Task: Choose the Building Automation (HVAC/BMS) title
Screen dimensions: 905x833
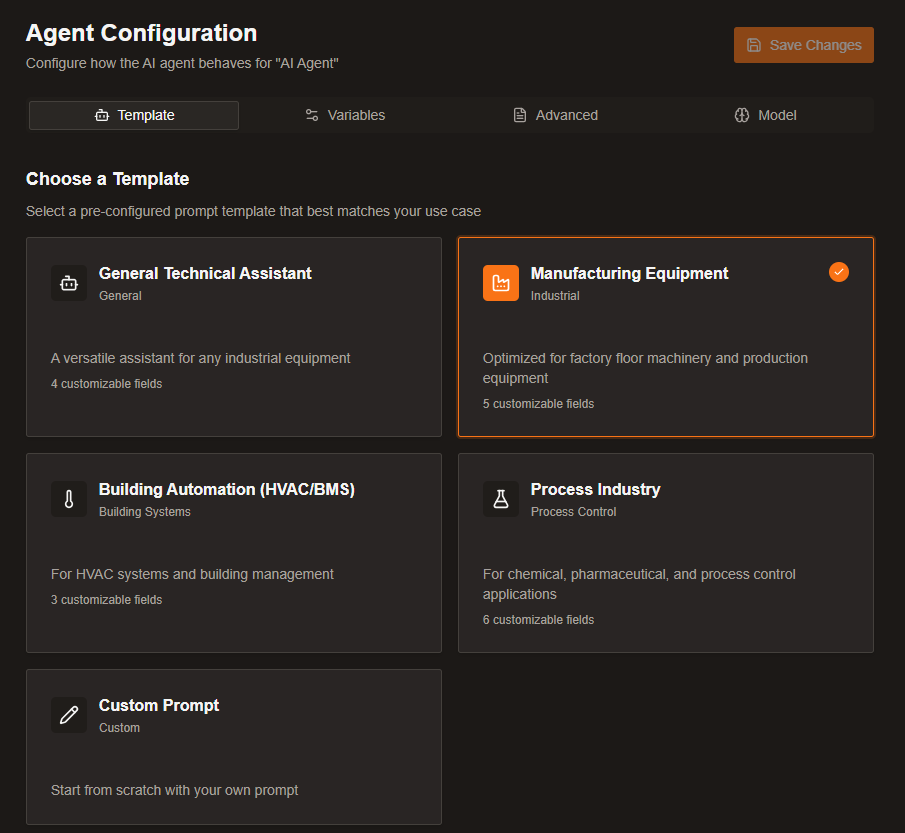Action: (x=227, y=489)
